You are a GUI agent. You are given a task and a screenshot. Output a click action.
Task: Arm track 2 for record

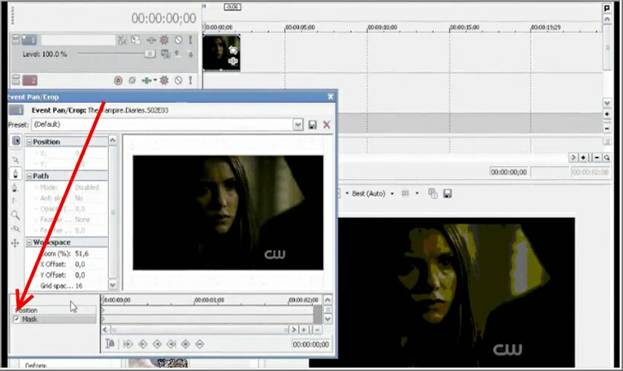(x=118, y=81)
